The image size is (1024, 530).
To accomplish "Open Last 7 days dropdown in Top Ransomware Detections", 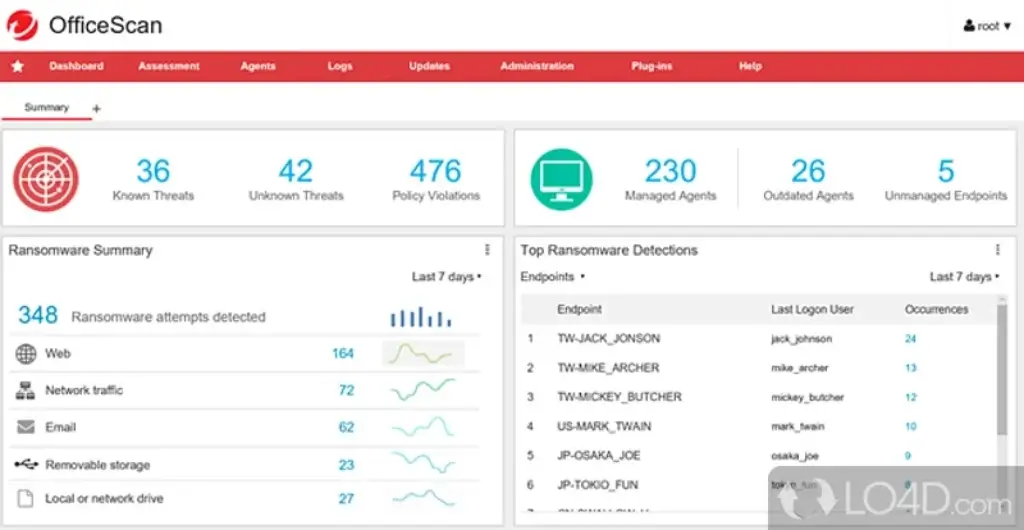I will click(x=965, y=277).
